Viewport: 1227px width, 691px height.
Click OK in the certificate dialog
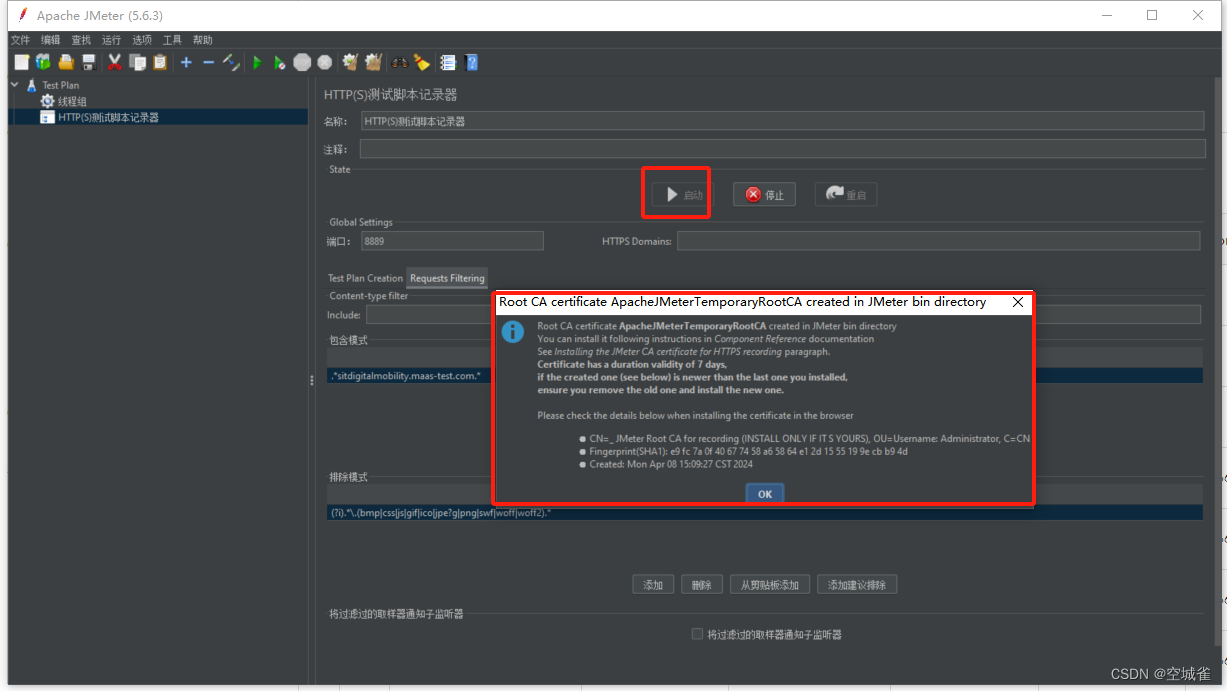[765, 493]
